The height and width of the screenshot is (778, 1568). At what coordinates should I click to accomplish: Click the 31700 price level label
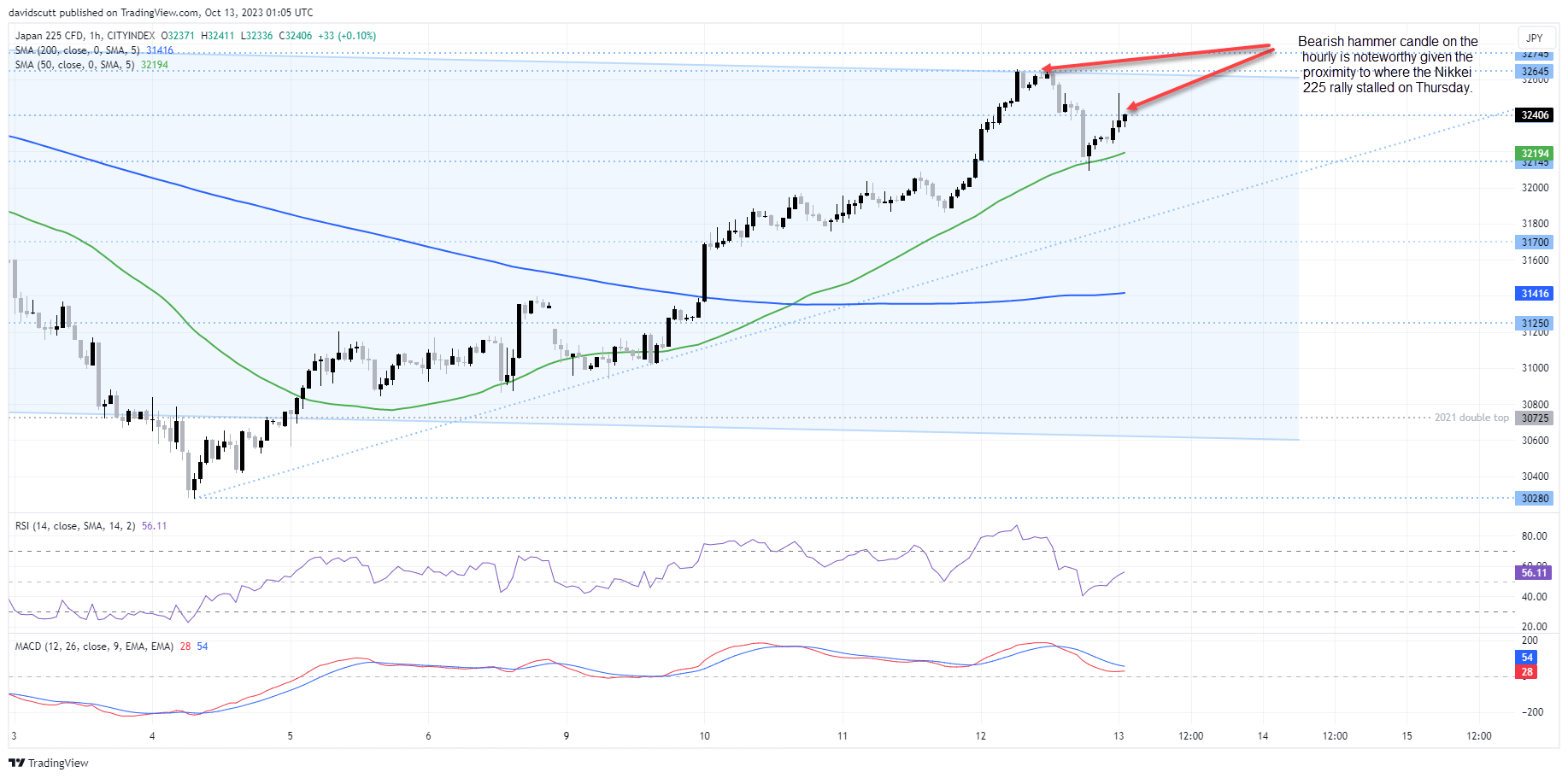pos(1535,243)
